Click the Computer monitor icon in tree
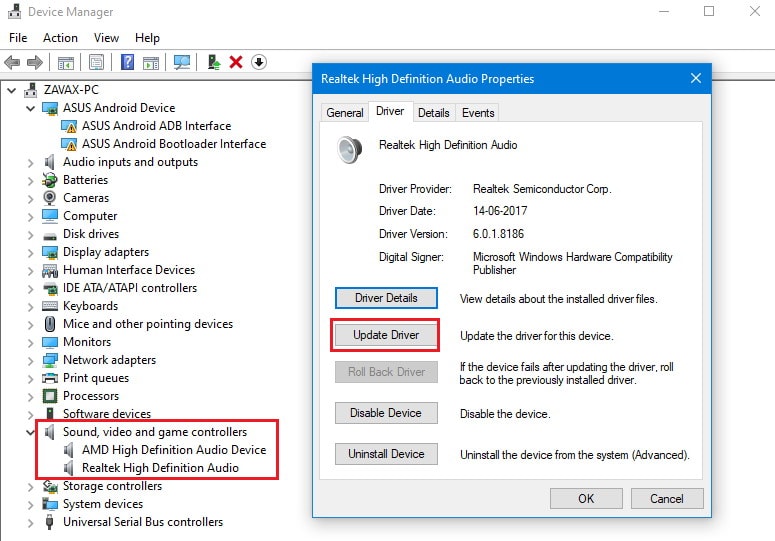Screen dimensions: 775x541 coord(50,216)
